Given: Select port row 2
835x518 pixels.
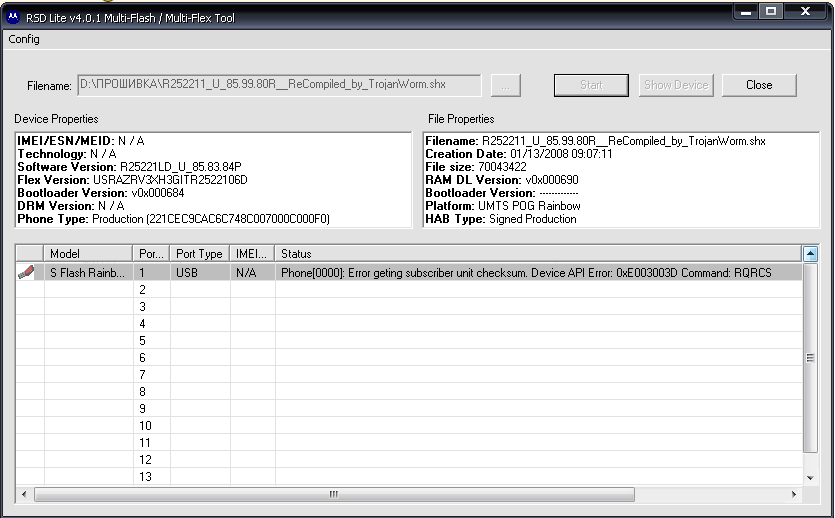Looking at the screenshot, I should pos(408,290).
